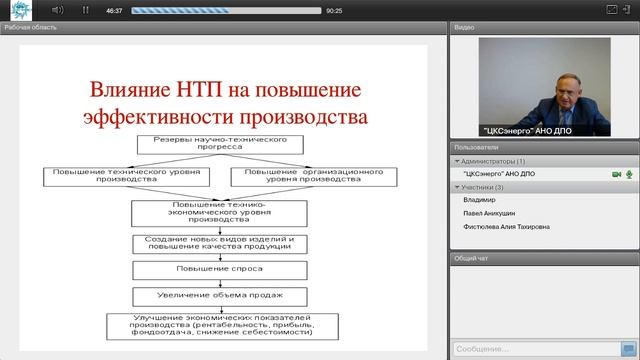Click the presenter video thumbnail

point(544,87)
